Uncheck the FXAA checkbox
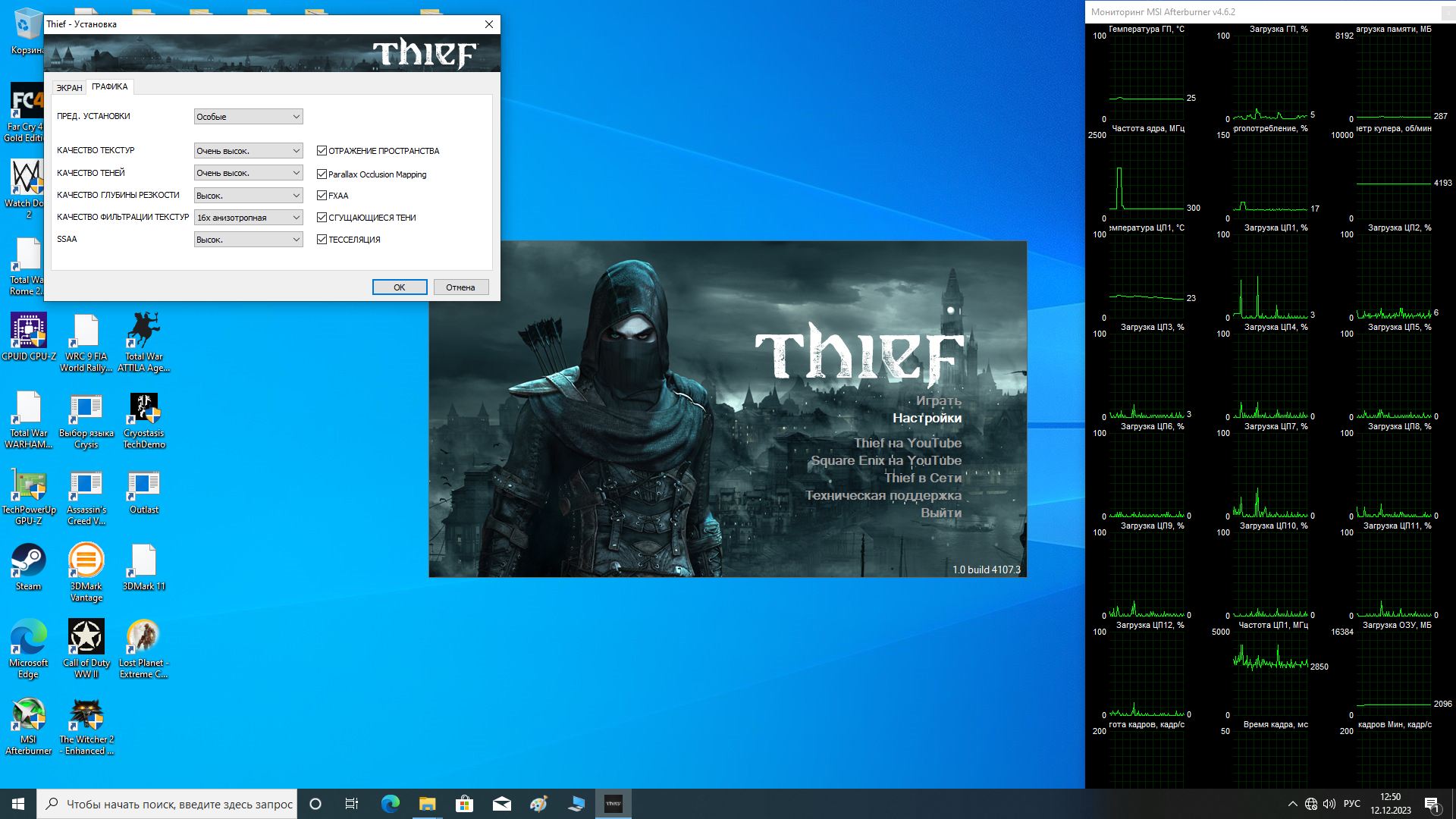 point(322,196)
